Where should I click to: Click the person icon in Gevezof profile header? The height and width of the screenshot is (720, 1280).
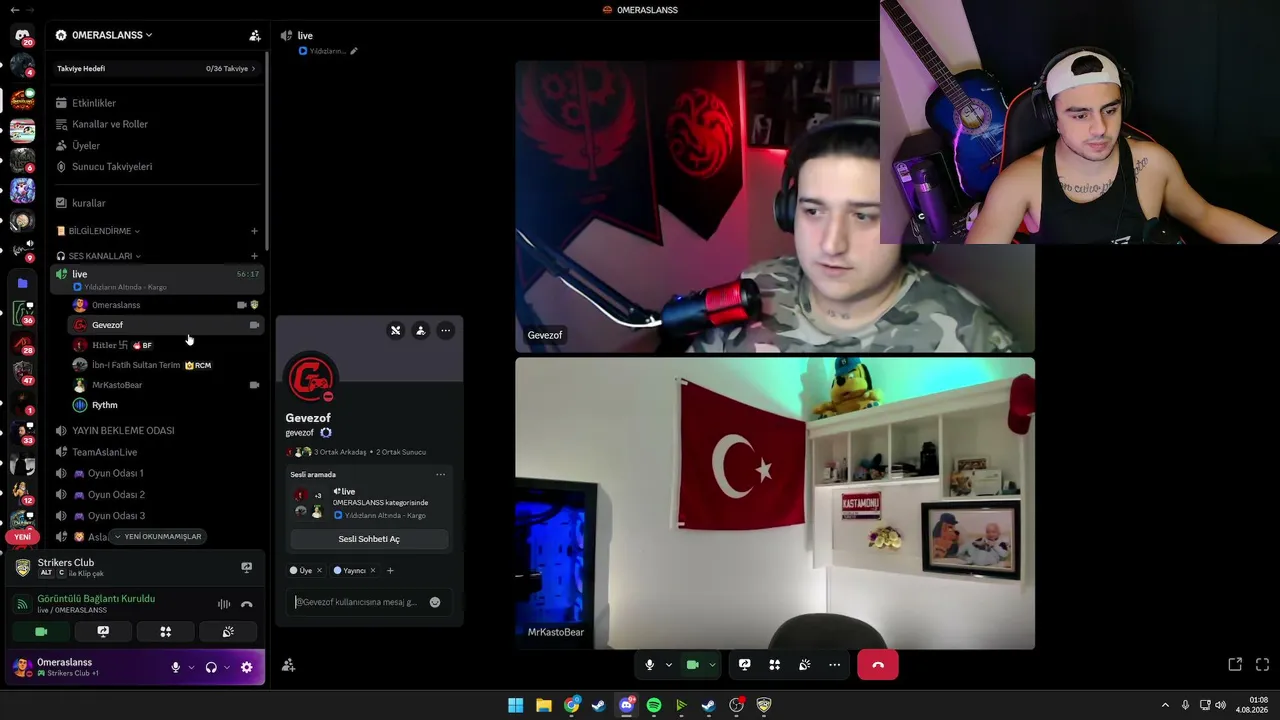(421, 330)
